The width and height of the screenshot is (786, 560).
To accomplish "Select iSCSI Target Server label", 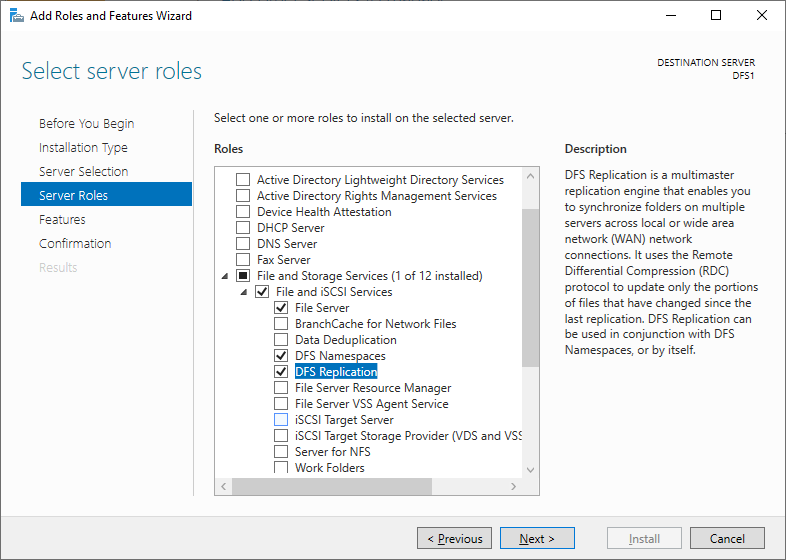I will 344,420.
